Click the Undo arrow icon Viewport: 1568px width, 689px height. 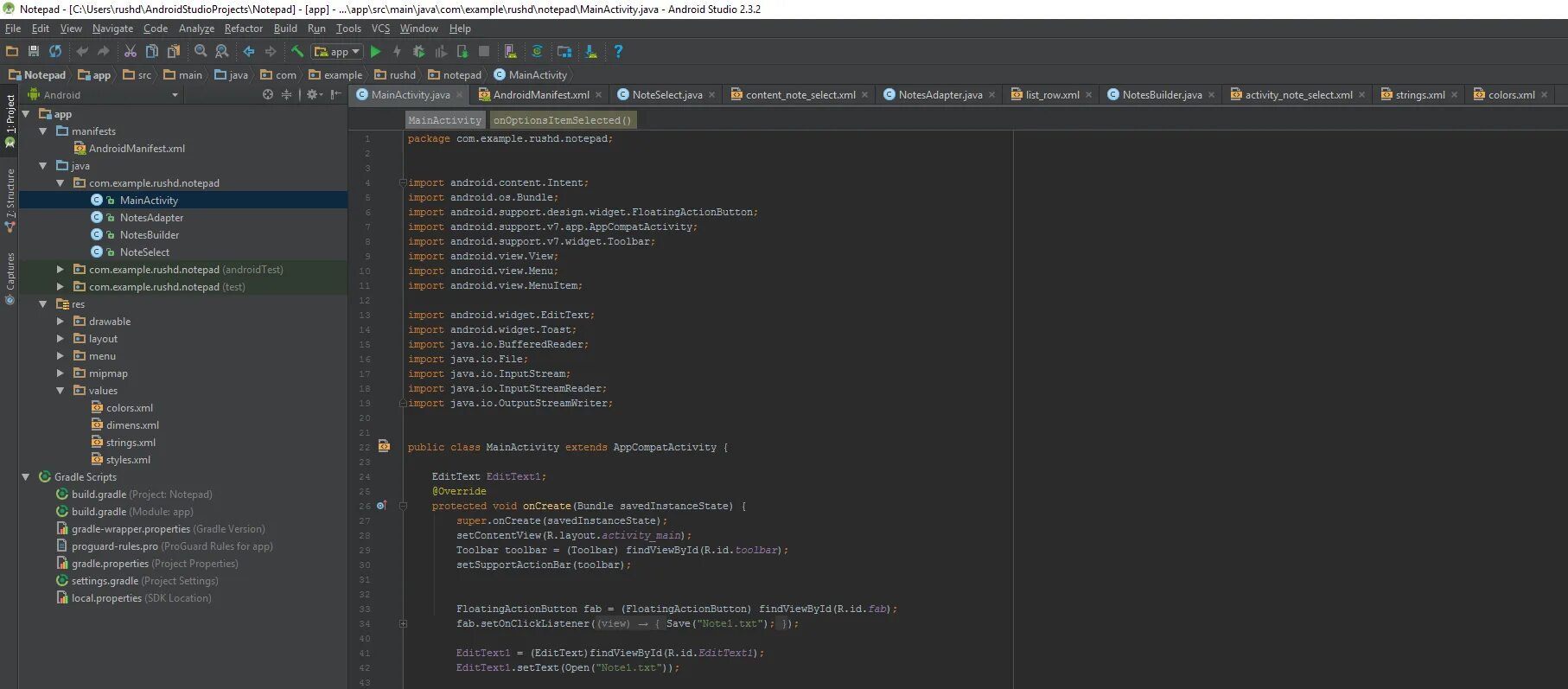pyautogui.click(x=82, y=52)
